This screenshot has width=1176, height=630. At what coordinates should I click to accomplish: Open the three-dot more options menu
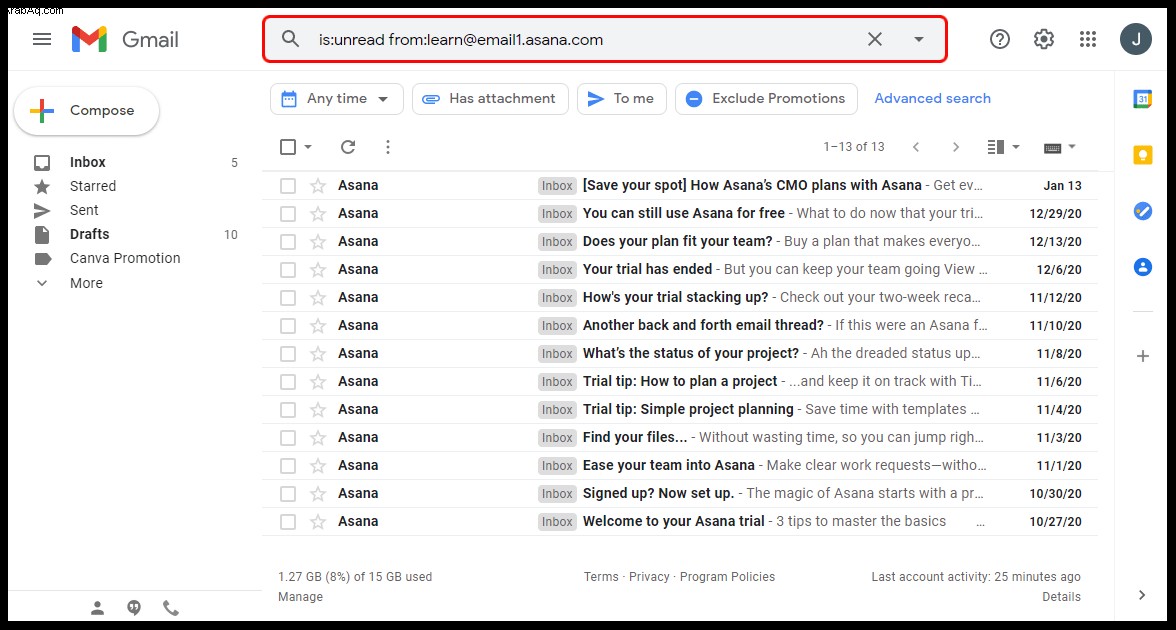[x=388, y=147]
